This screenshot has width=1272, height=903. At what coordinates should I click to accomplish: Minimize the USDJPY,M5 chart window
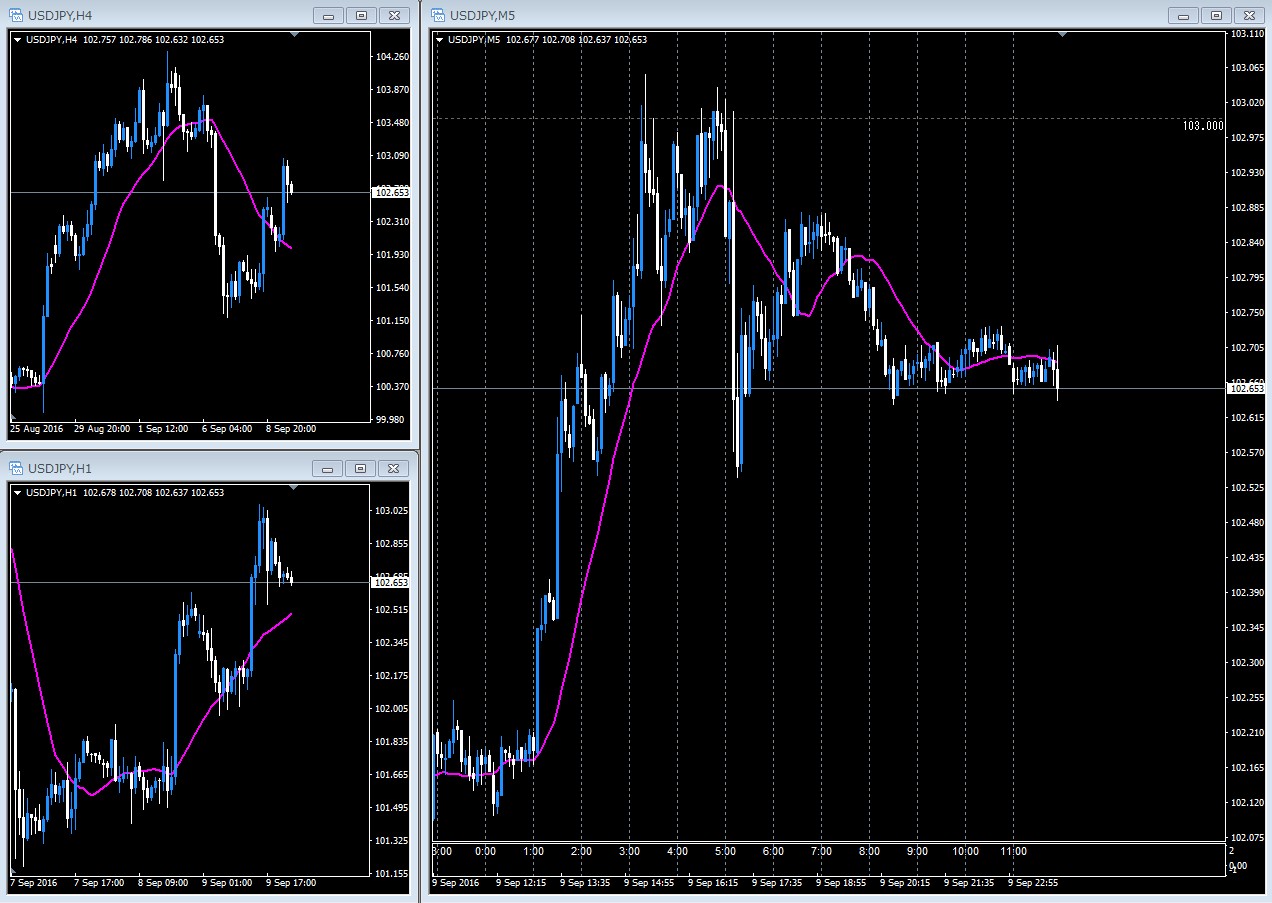click(1184, 15)
